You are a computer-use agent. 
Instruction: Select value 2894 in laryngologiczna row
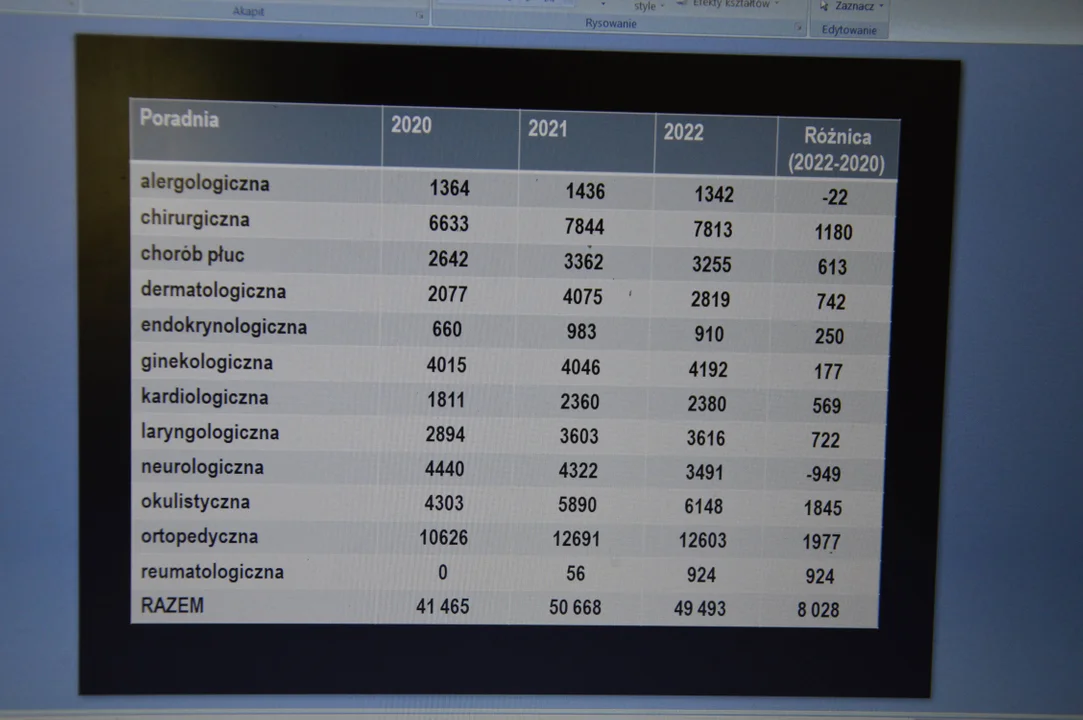(x=445, y=434)
